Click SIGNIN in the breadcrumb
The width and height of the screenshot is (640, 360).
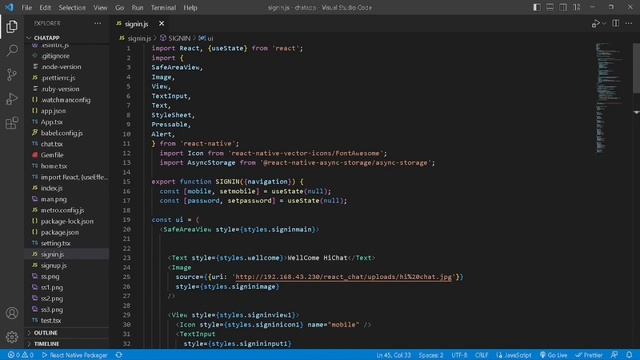tap(179, 38)
